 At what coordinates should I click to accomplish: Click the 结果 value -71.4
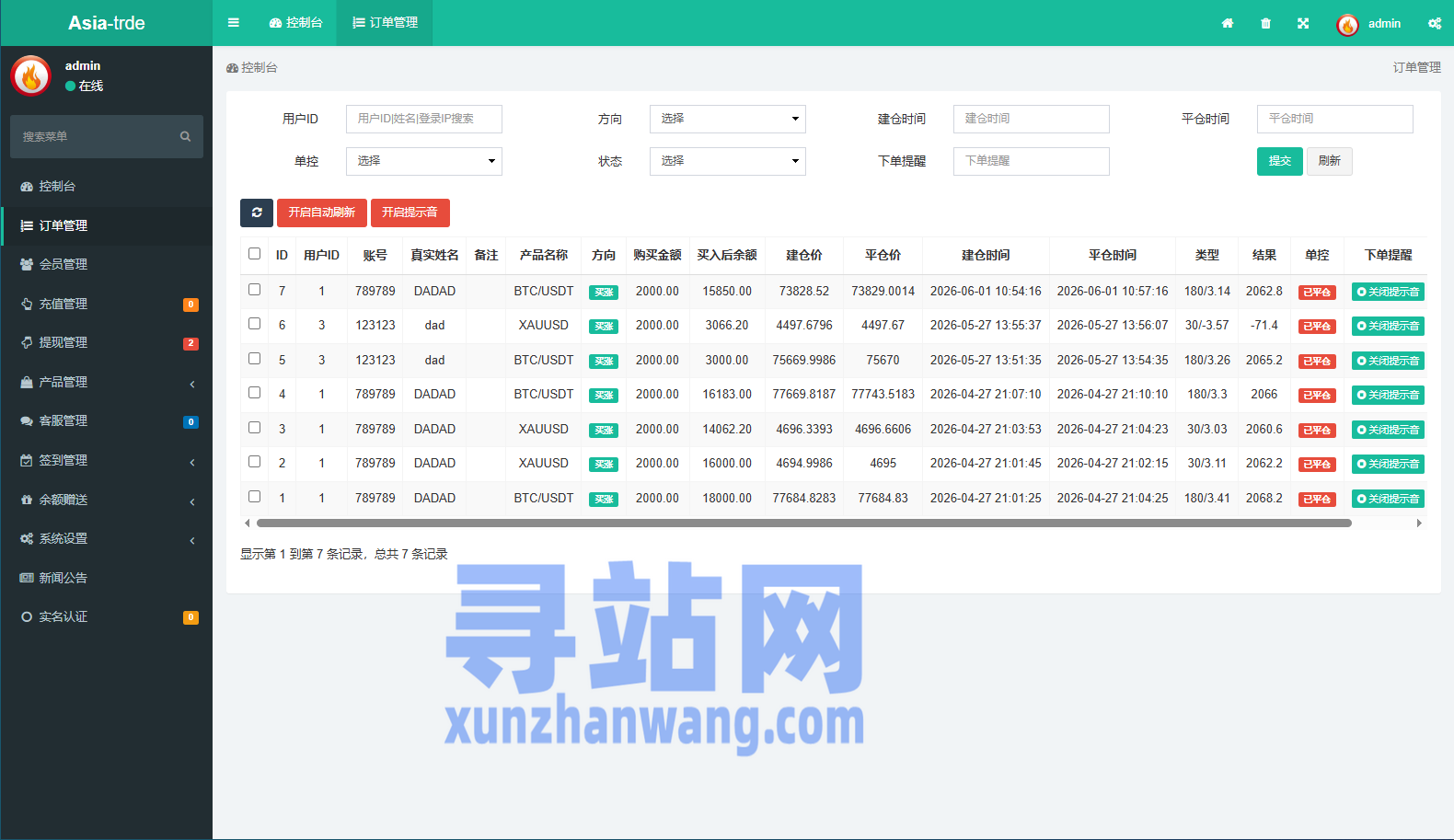click(1264, 325)
